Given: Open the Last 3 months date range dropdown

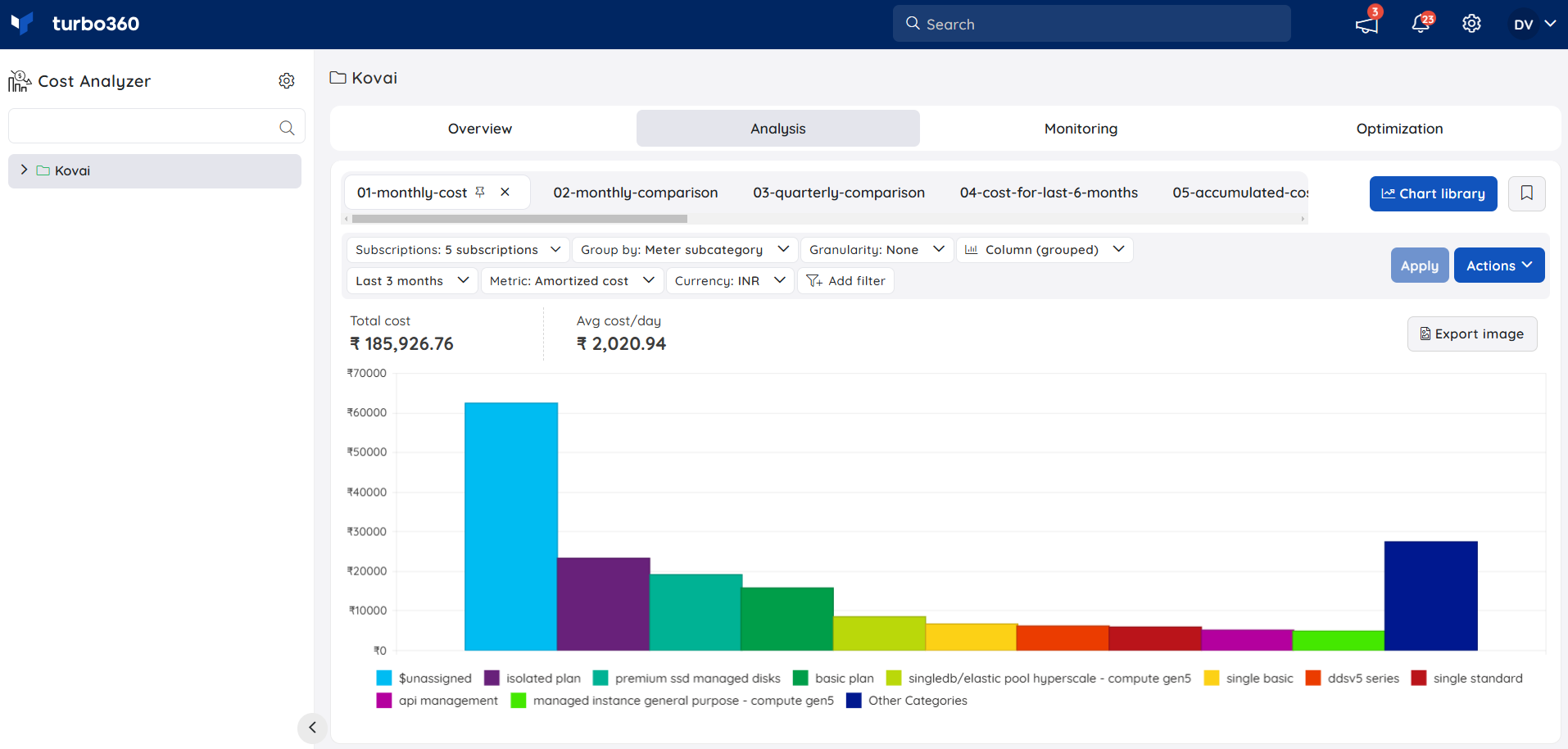Looking at the screenshot, I should coord(412,281).
